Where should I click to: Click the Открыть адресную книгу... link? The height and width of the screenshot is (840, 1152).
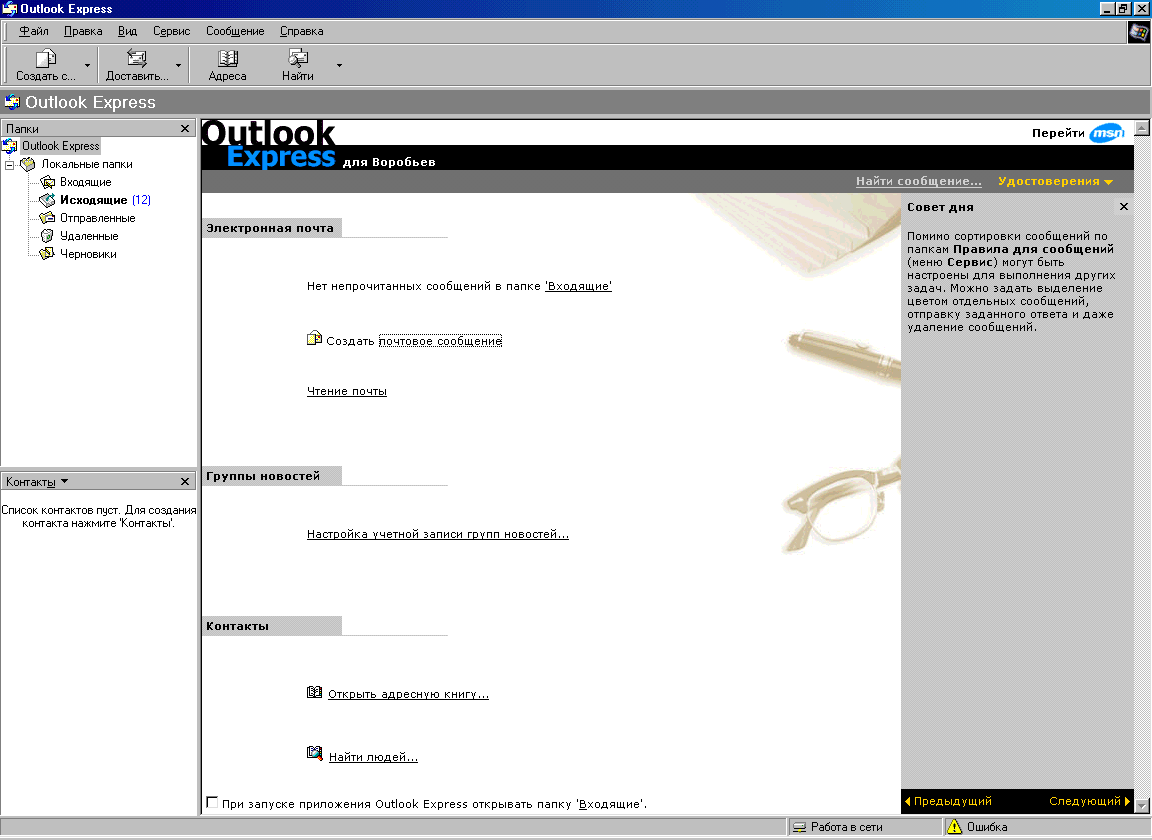[x=408, y=694]
